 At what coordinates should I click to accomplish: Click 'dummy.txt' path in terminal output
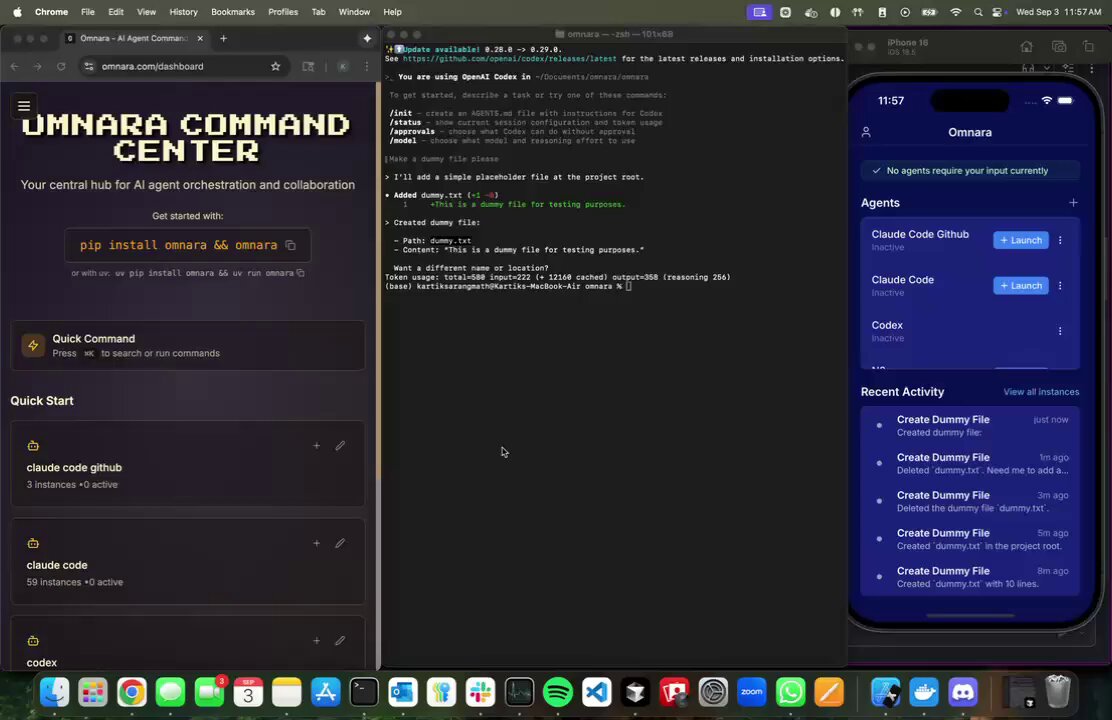tap(450, 241)
